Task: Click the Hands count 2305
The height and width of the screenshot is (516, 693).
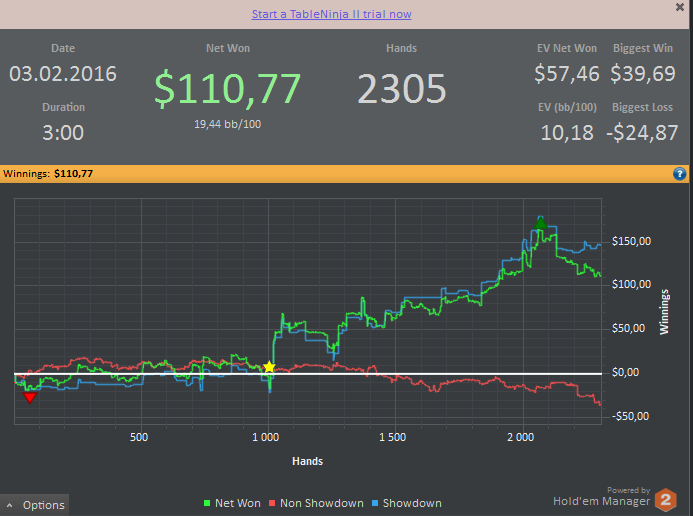Action: click(402, 89)
